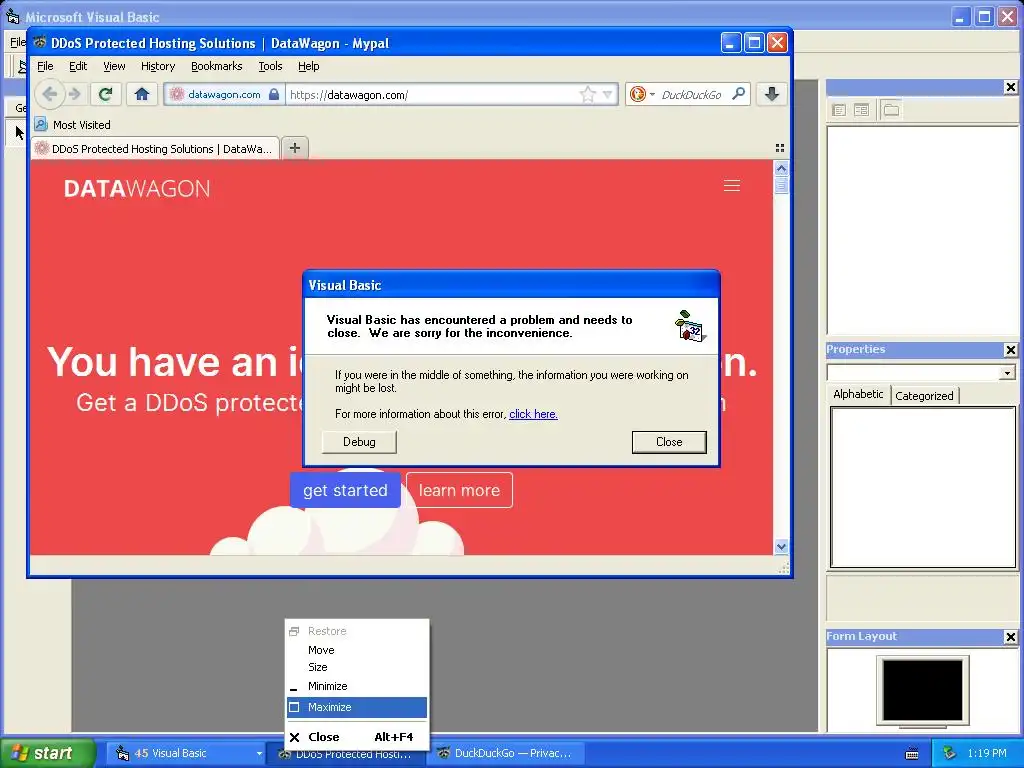The image size is (1024, 768).
Task: Go back with the browser's back arrow
Action: (50, 95)
